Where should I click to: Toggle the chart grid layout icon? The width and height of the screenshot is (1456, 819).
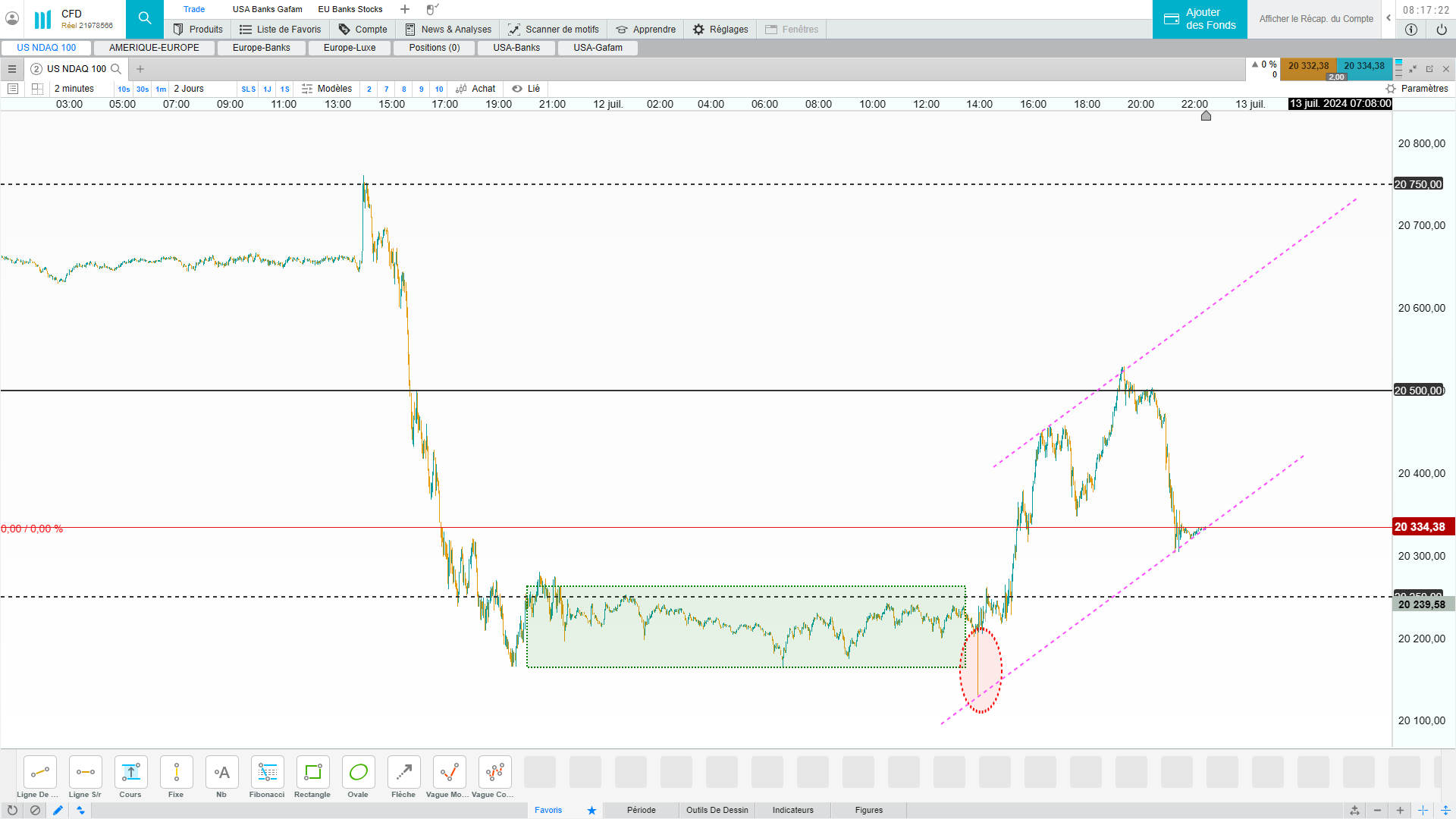[37, 89]
